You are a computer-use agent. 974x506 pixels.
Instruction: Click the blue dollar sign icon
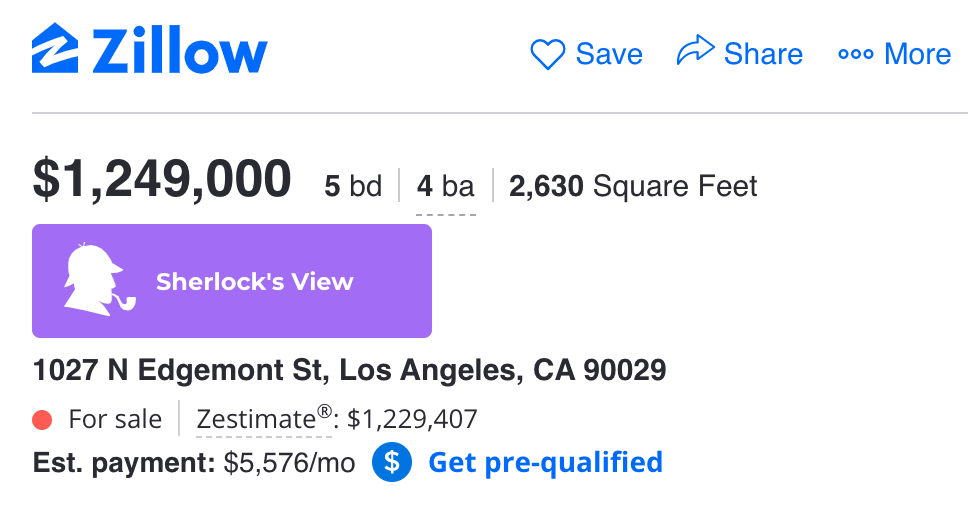(391, 463)
